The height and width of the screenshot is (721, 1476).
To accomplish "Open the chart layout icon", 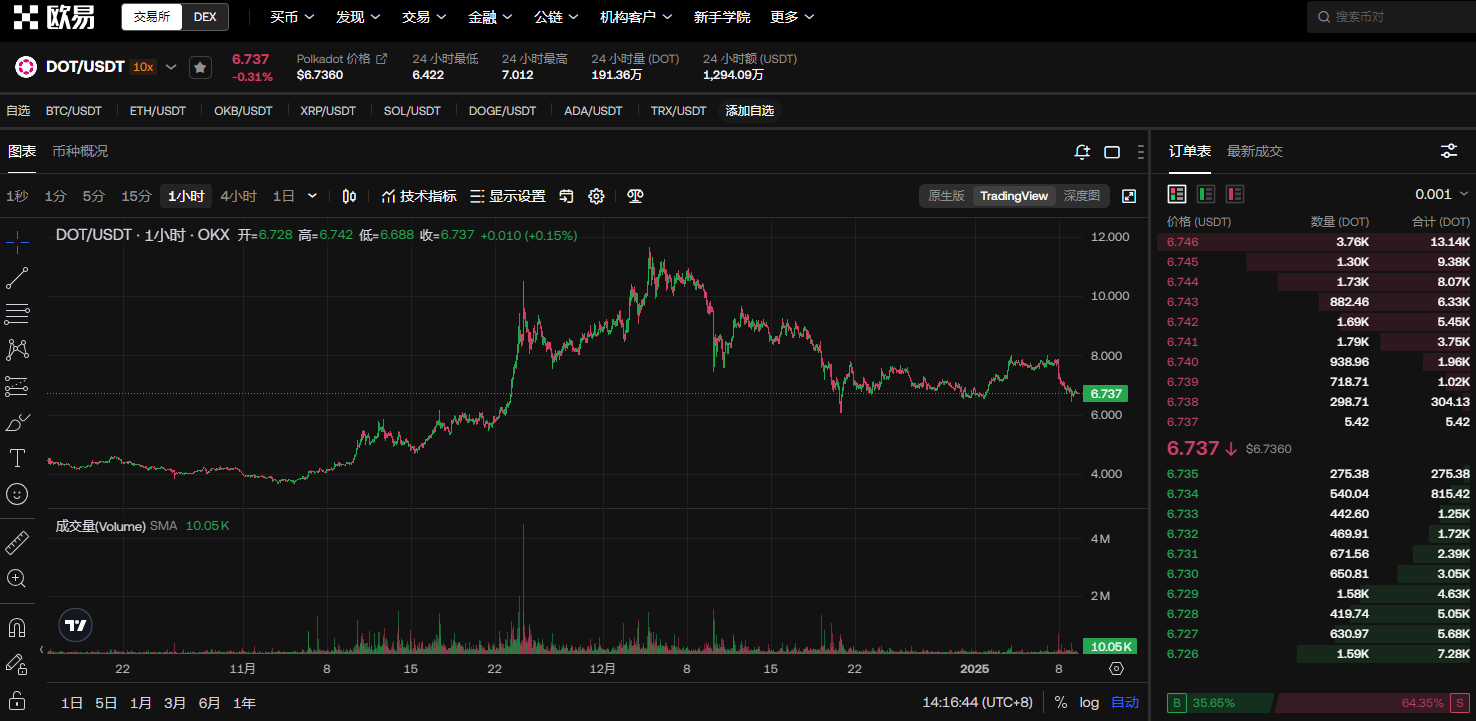I will [1112, 152].
